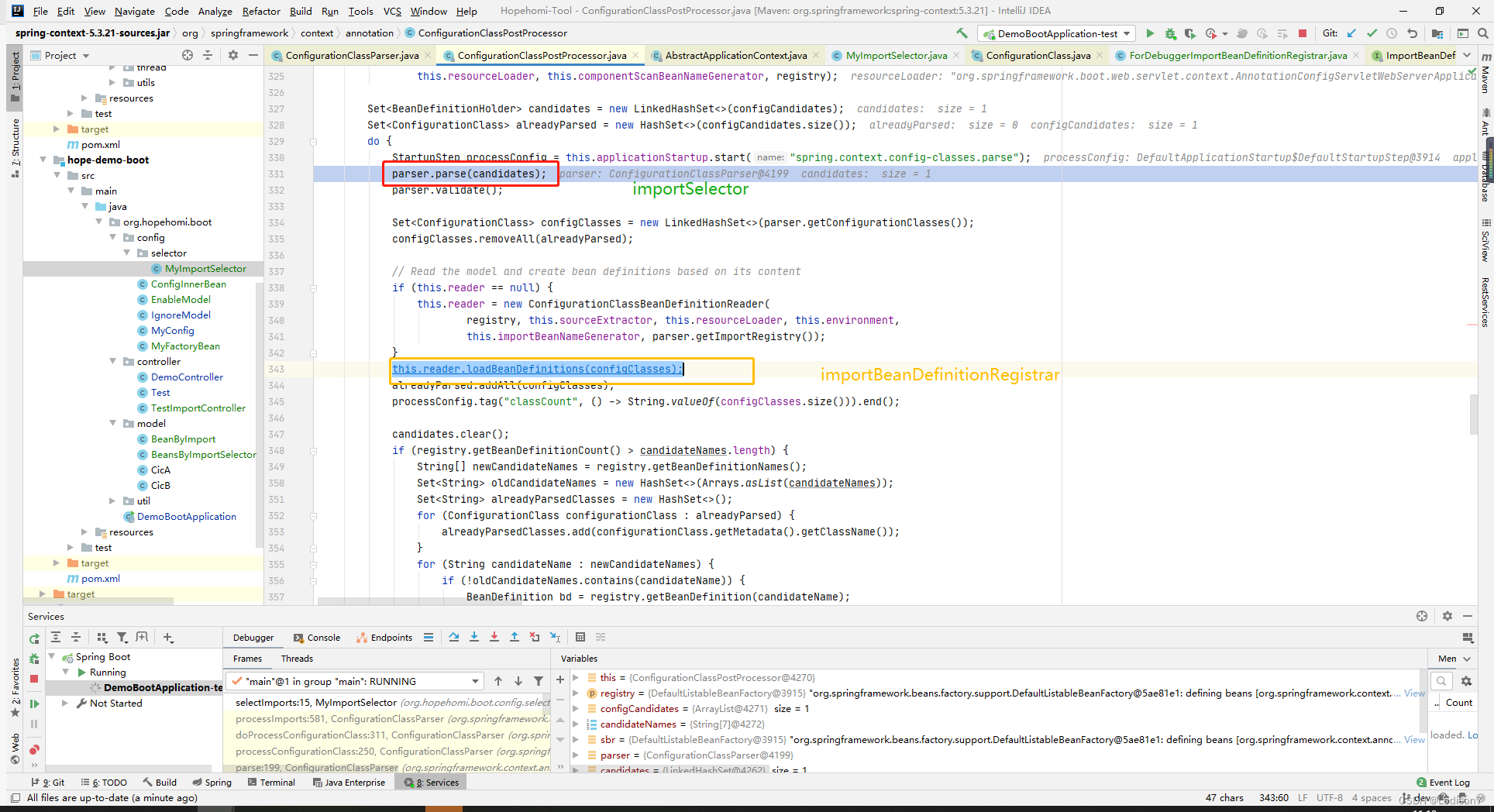1494x812 pixels.
Task: Expand the registry variable
Action: coord(576,693)
